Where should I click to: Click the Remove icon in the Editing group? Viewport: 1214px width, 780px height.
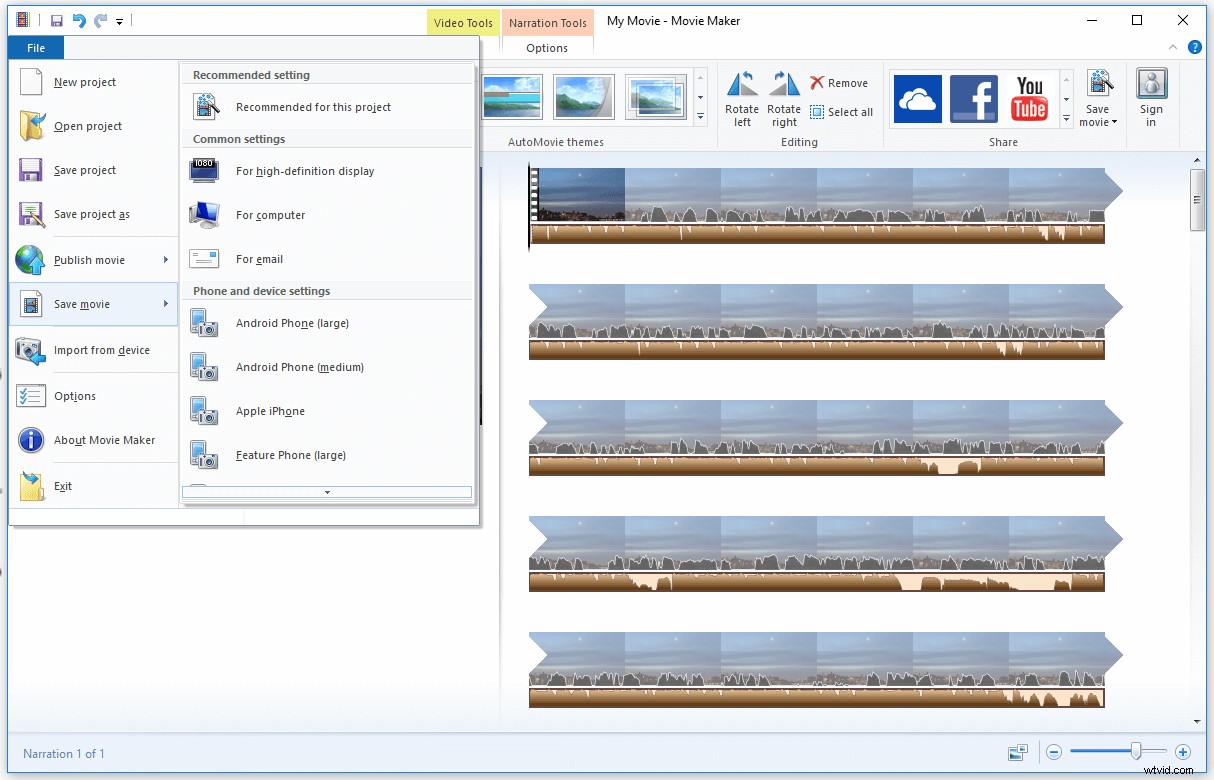pos(839,83)
